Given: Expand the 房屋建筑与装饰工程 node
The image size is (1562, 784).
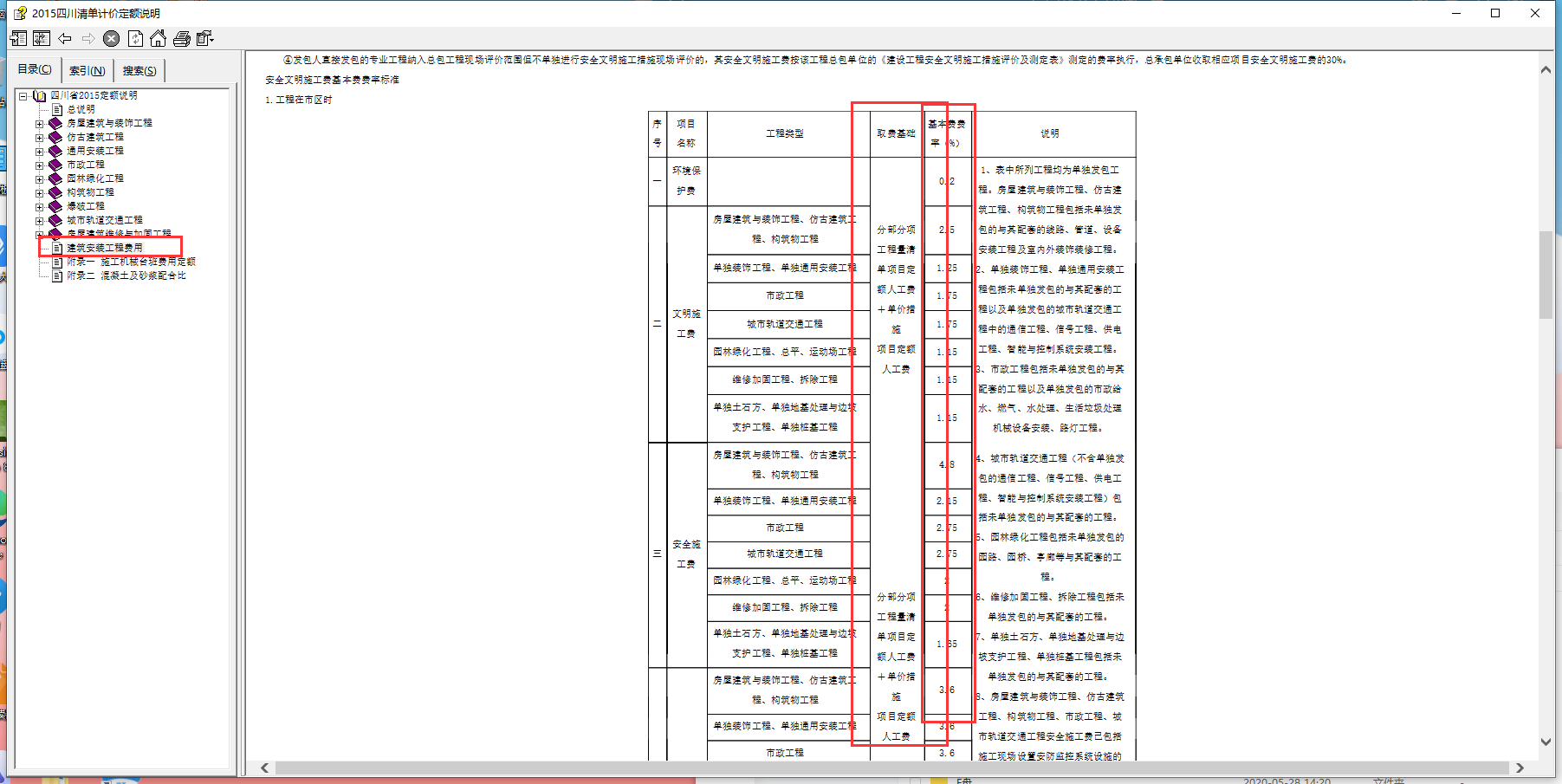Looking at the screenshot, I should click(39, 124).
